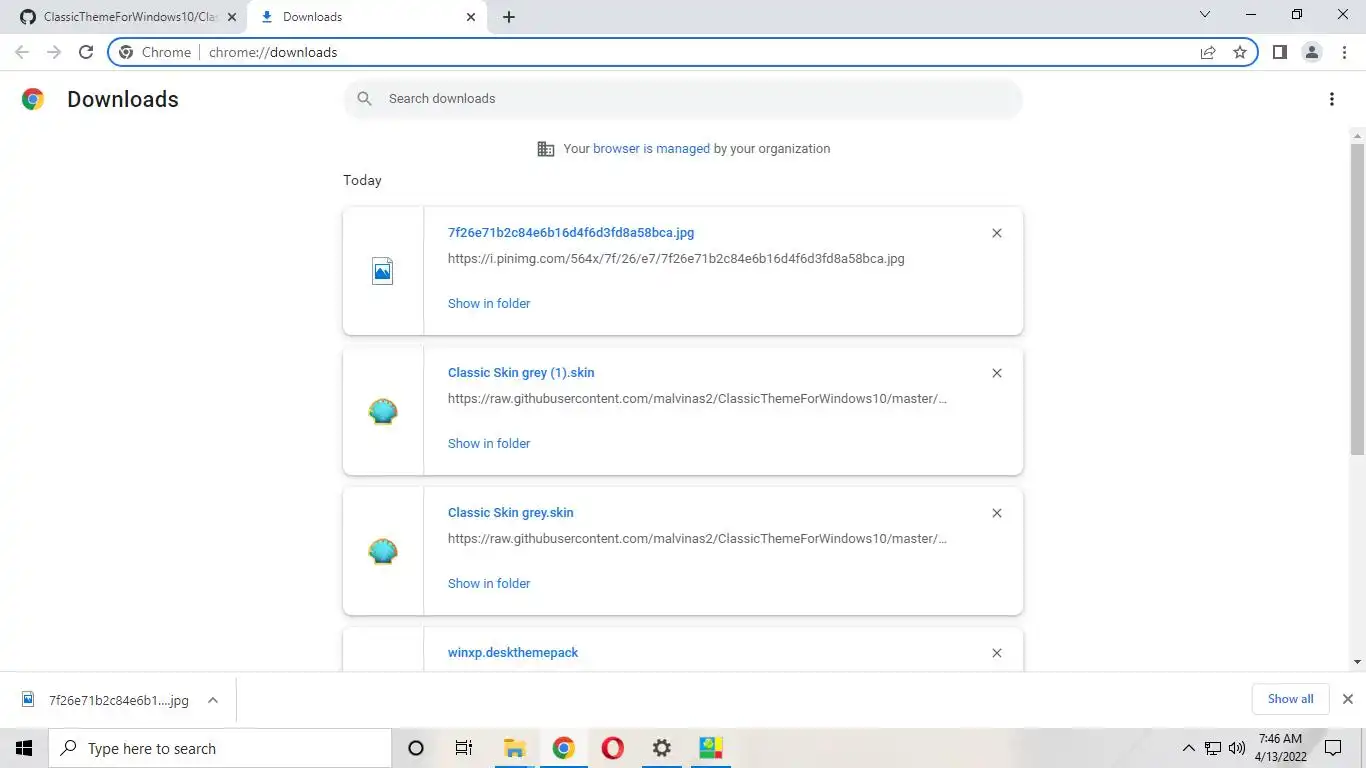Click the taskbar clock showing 7:46 AM
The height and width of the screenshot is (768, 1366).
click(1282, 748)
